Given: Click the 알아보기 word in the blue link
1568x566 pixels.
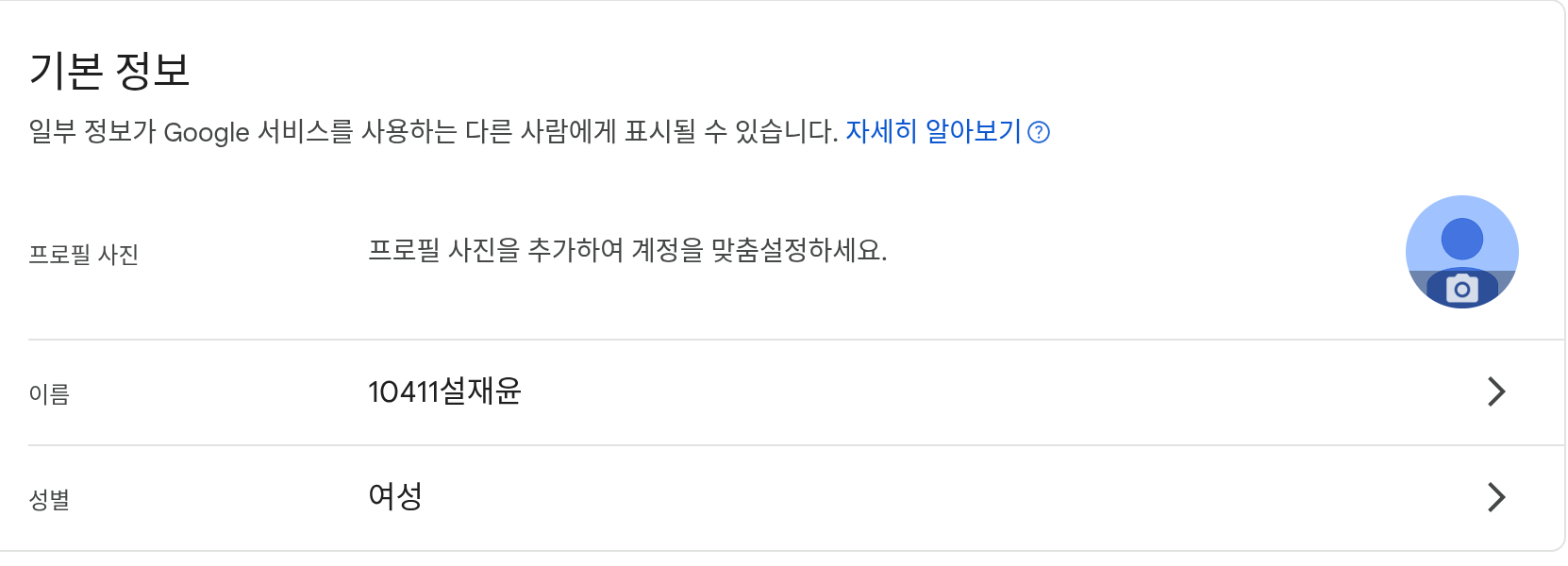Looking at the screenshot, I should [x=973, y=131].
